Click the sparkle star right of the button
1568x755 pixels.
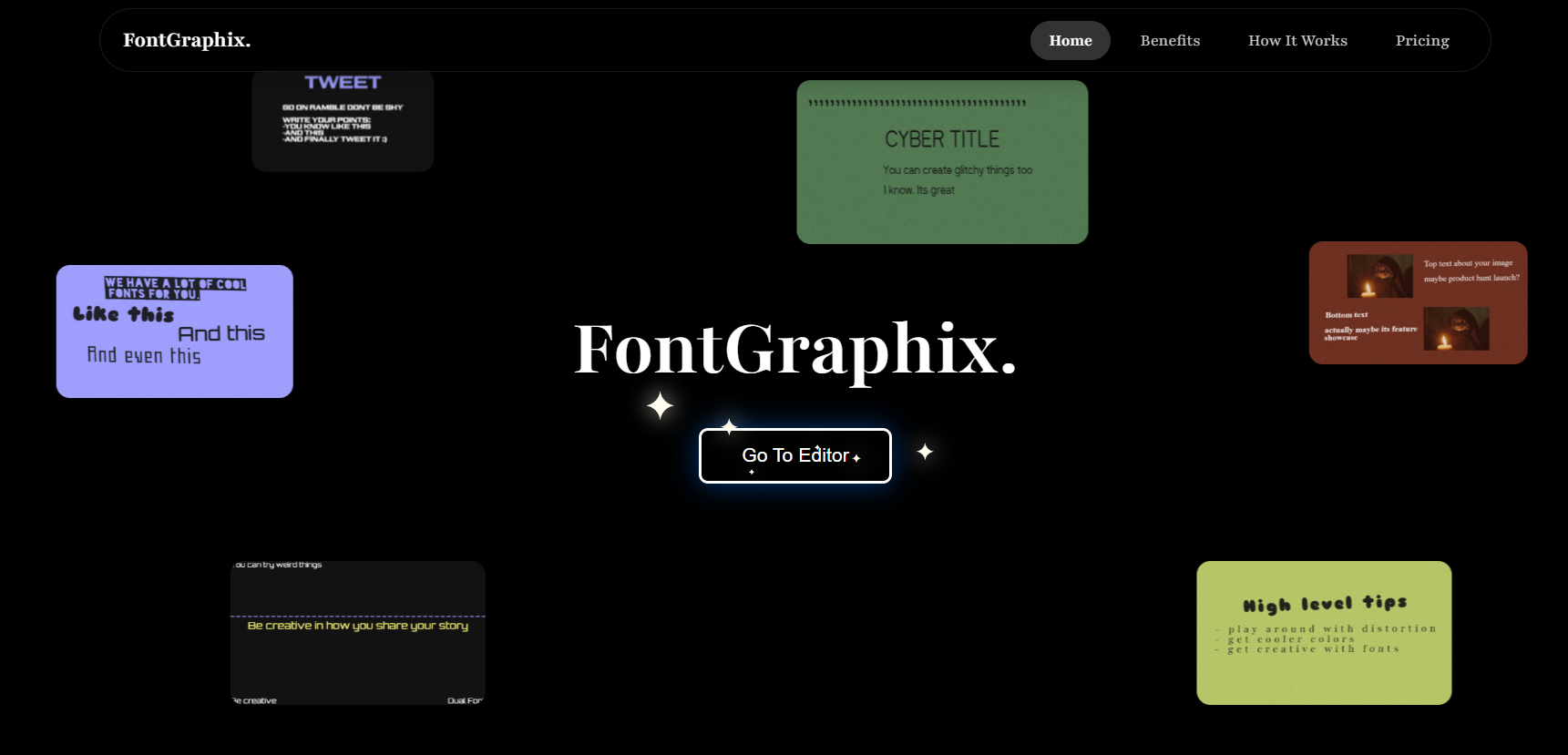925,452
